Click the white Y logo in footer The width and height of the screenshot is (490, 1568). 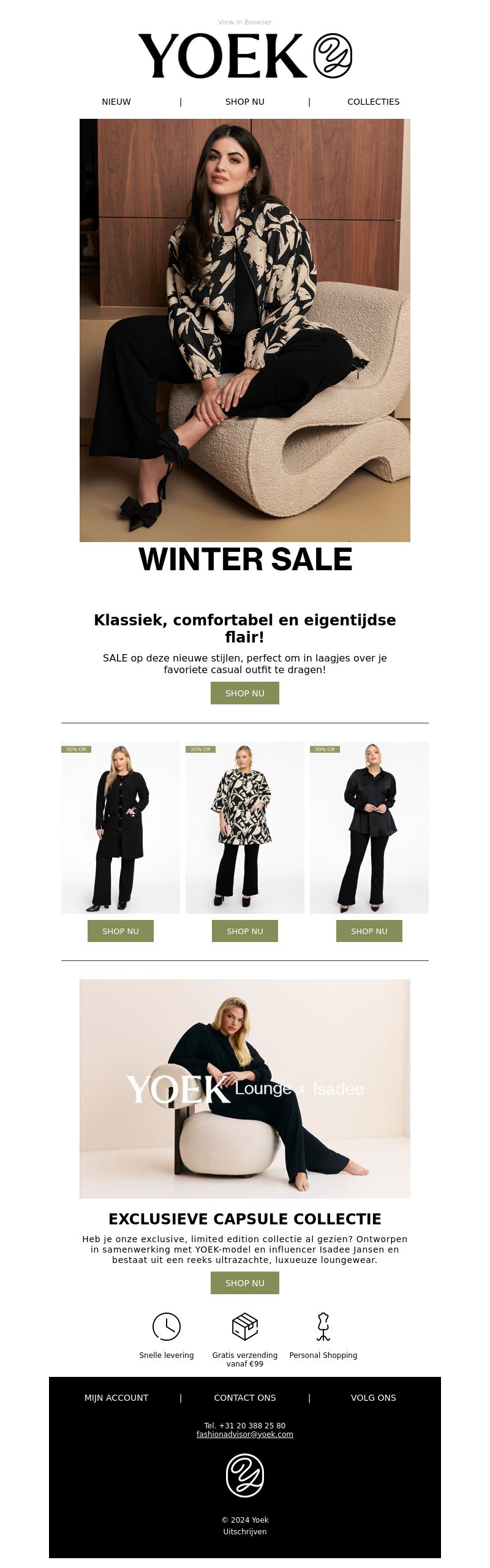click(x=245, y=1476)
